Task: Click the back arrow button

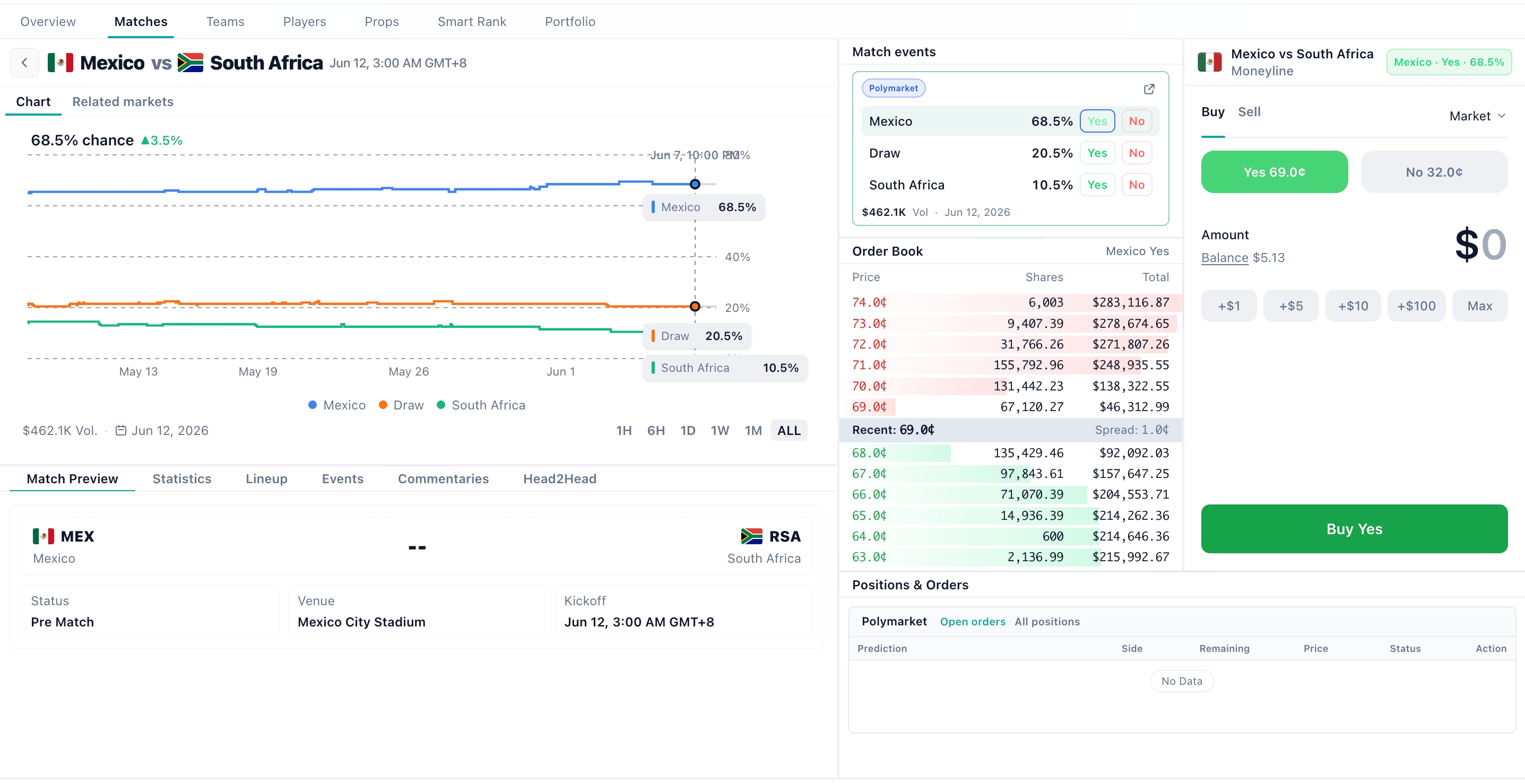Action: (x=24, y=63)
